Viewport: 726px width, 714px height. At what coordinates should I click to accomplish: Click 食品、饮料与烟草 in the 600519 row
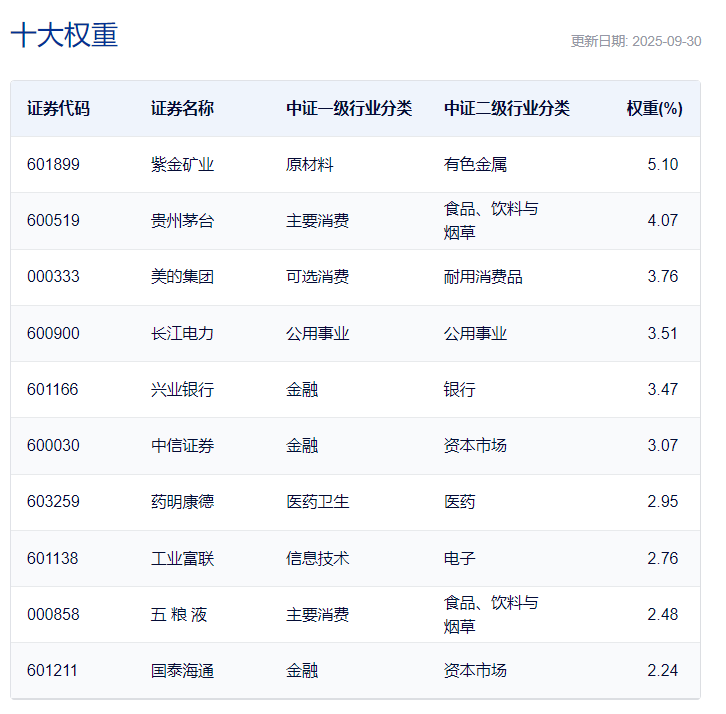click(x=491, y=220)
